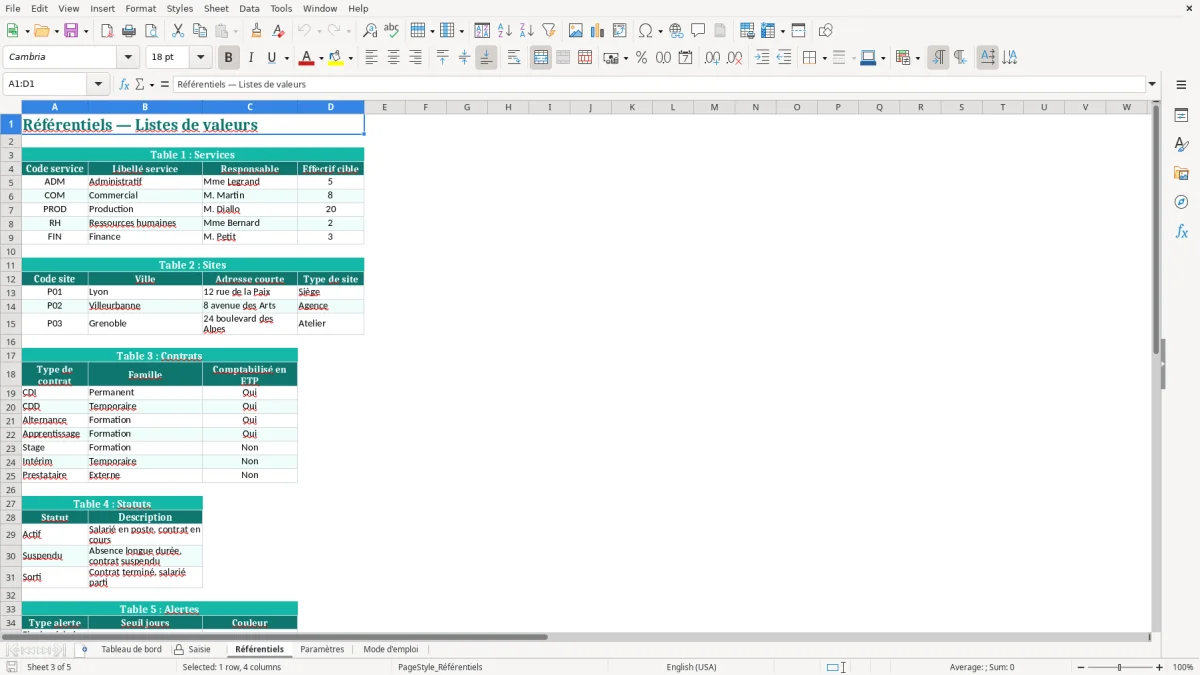Viewport: 1200px width, 675px height.
Task: Click the zoom out minus button
Action: coord(1079,667)
